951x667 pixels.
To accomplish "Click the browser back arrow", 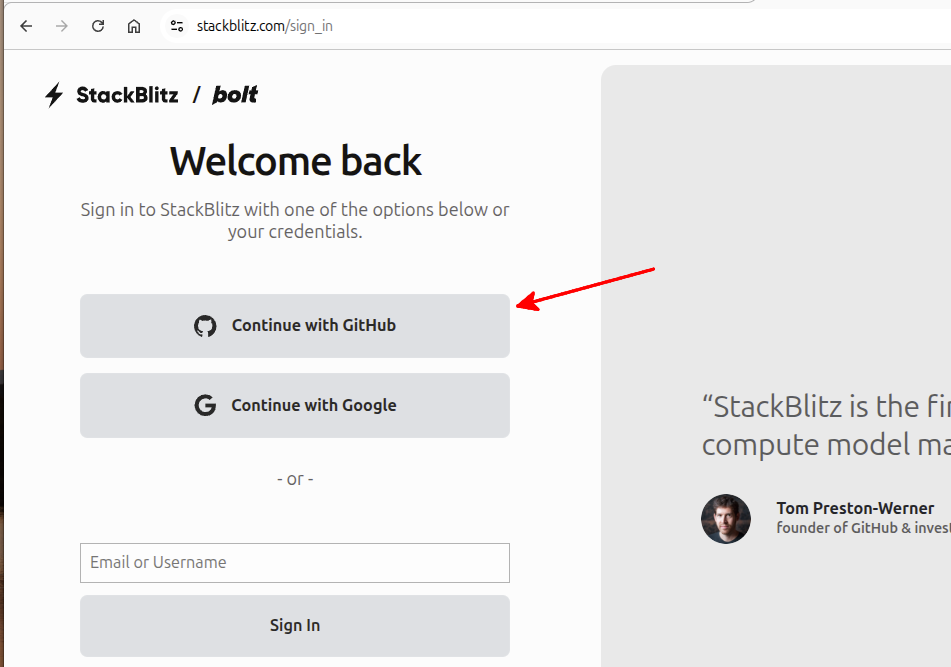I will click(x=26, y=25).
